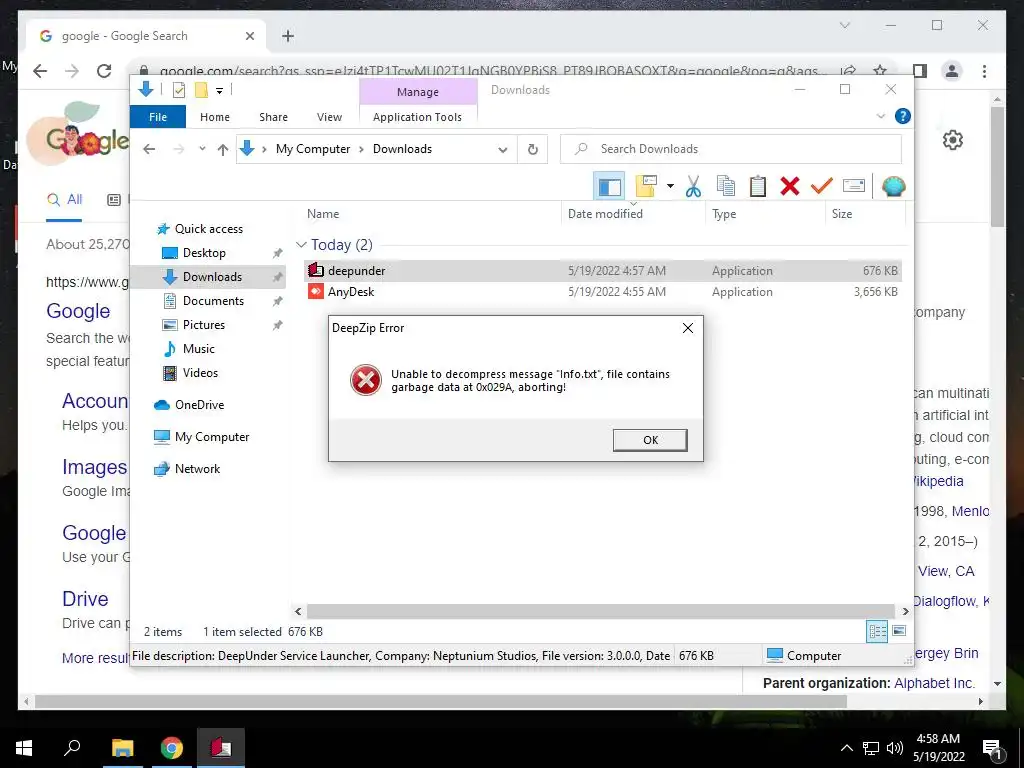Open Explorer Help question mark
Image resolution: width=1024 pixels, height=768 pixels.
click(903, 116)
